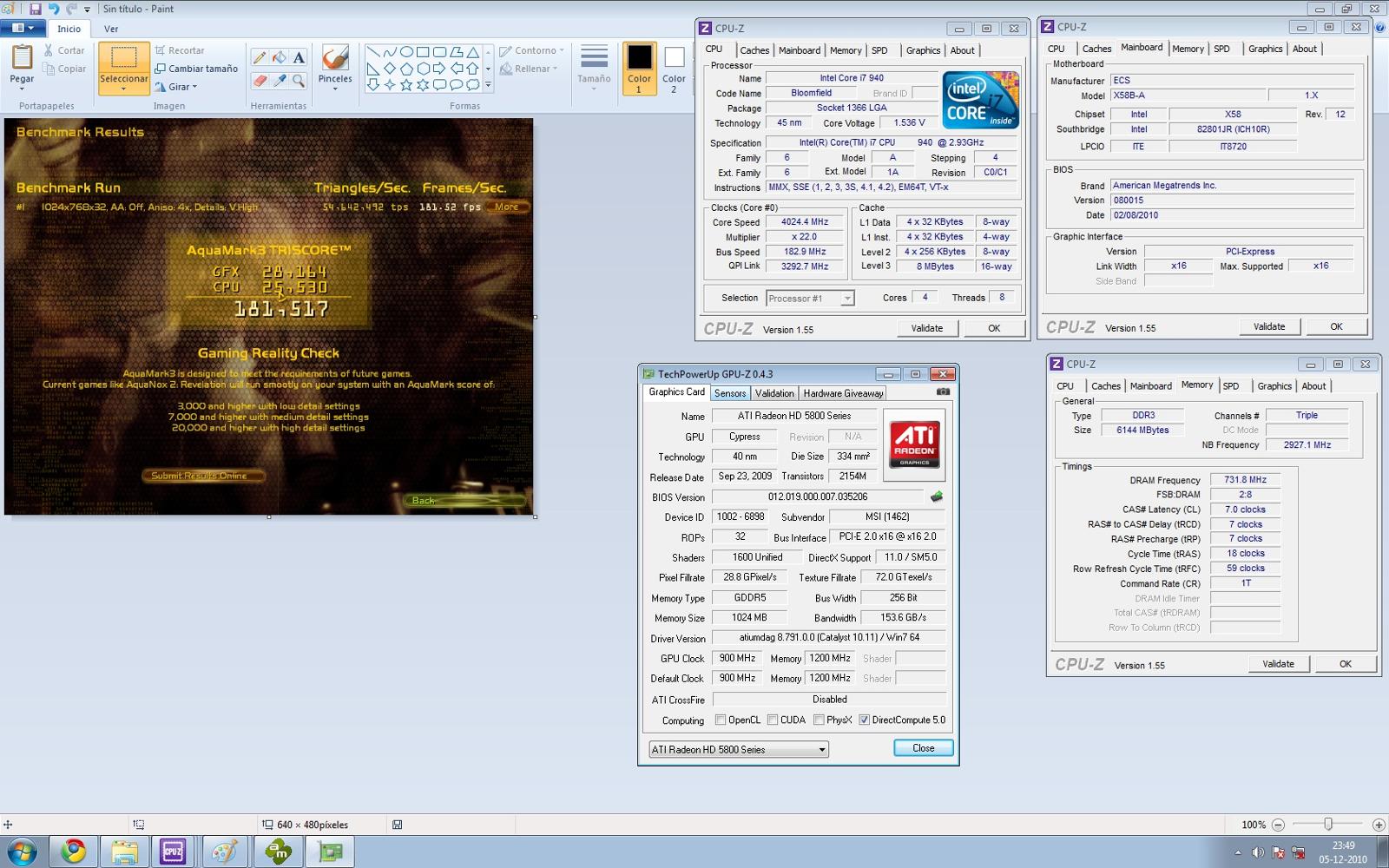Open the Validation tab in GPU-Z
The image size is (1389, 868).
click(x=774, y=393)
